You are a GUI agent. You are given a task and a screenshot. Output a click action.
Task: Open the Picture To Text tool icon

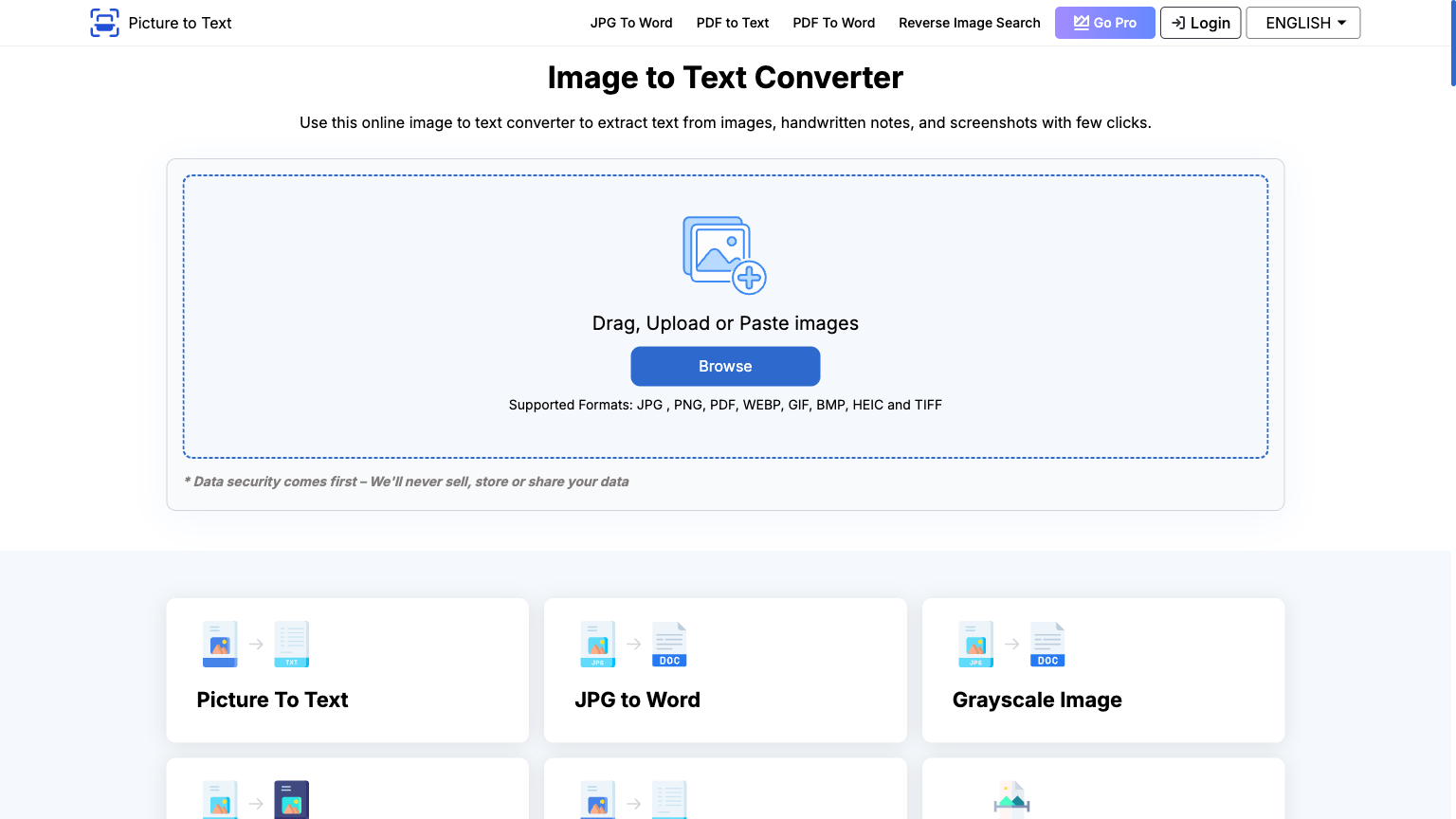tap(220, 644)
